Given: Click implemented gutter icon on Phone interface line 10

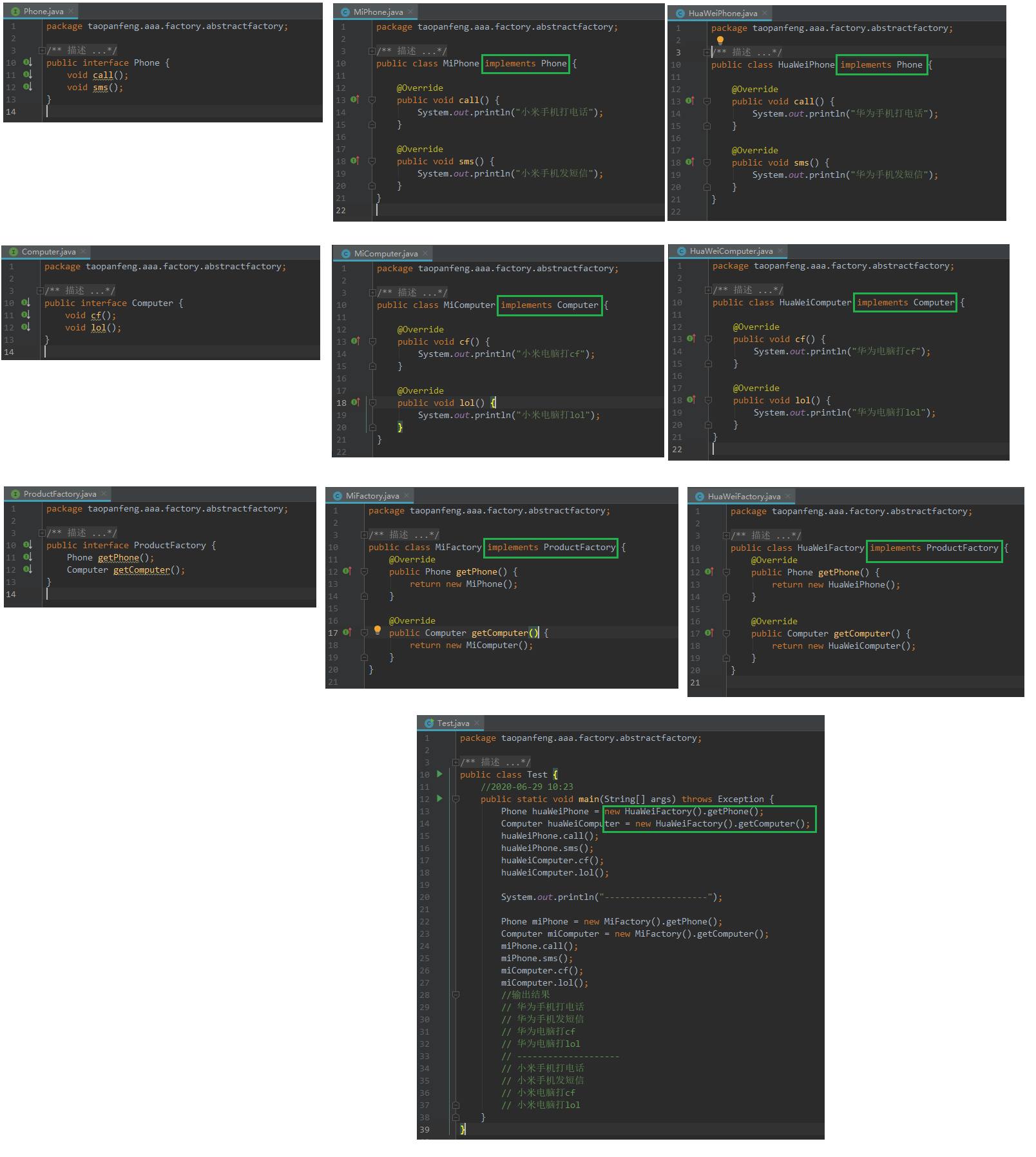Looking at the screenshot, I should (28, 62).
